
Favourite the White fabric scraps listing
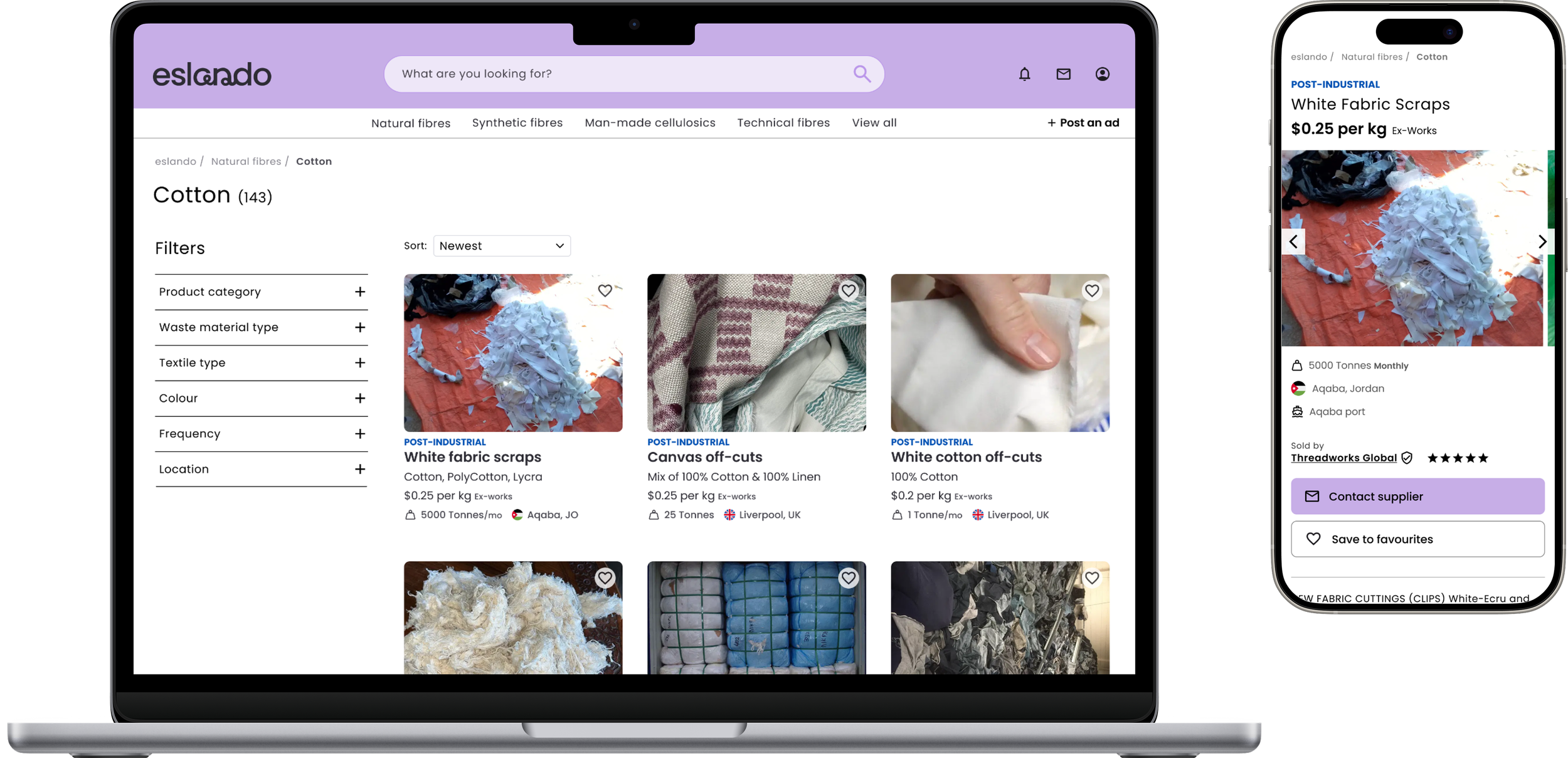(605, 291)
